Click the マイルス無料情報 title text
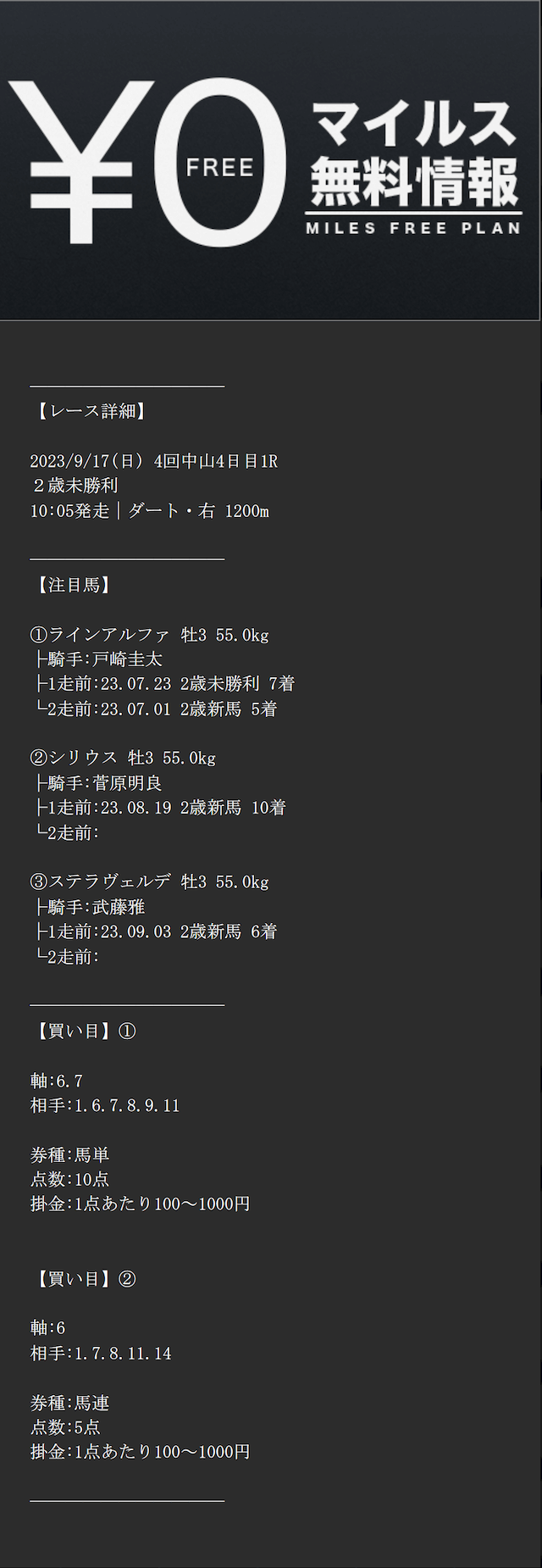The width and height of the screenshot is (542, 1568). click(x=414, y=153)
